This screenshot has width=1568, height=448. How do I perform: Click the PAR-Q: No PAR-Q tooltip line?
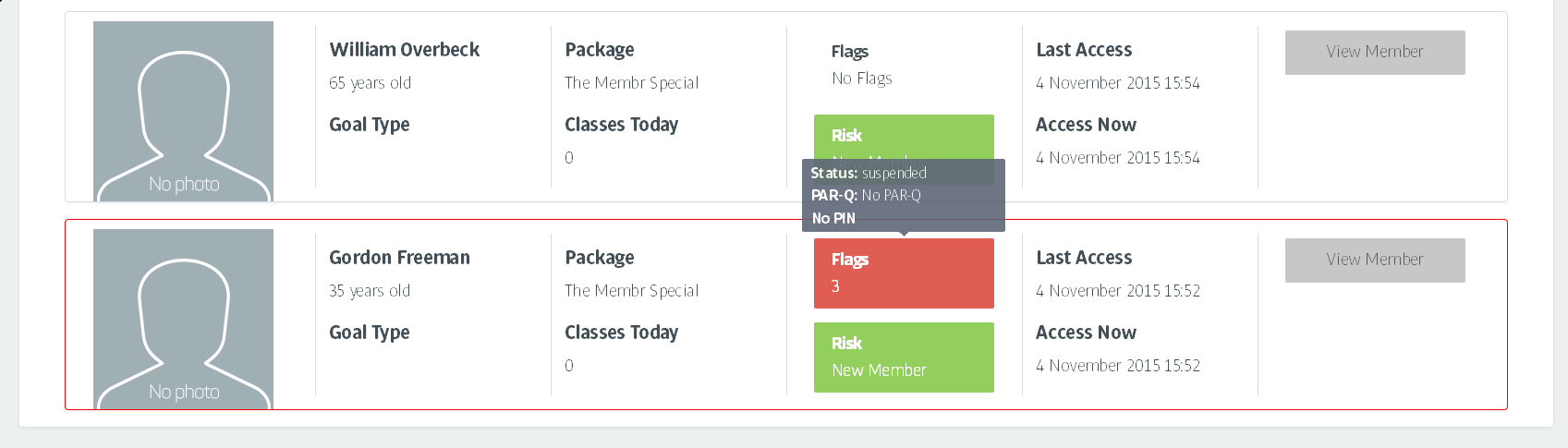(x=866, y=195)
